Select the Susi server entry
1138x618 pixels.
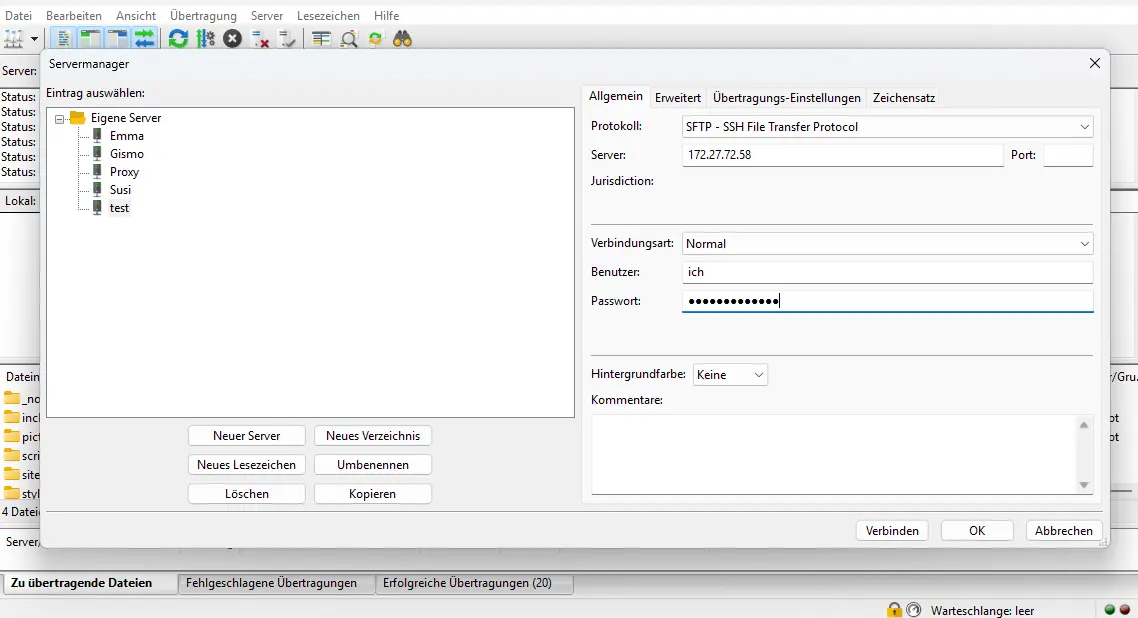point(119,189)
